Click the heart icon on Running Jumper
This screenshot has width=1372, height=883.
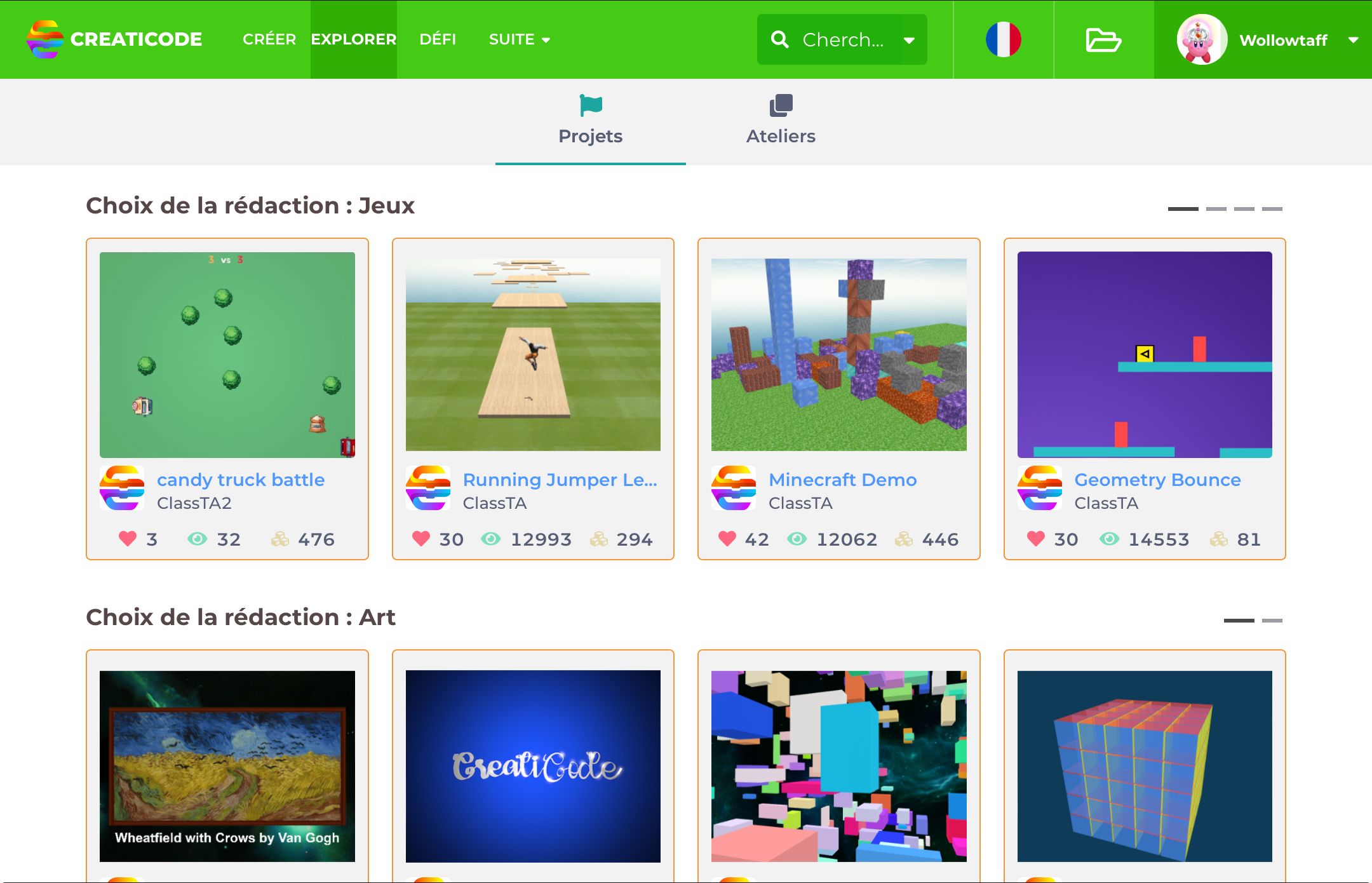coord(421,539)
